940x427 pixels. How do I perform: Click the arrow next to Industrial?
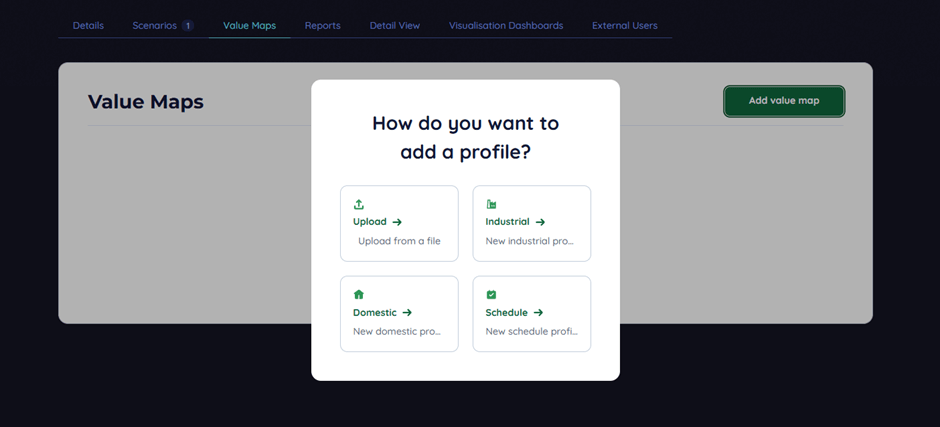tap(540, 222)
